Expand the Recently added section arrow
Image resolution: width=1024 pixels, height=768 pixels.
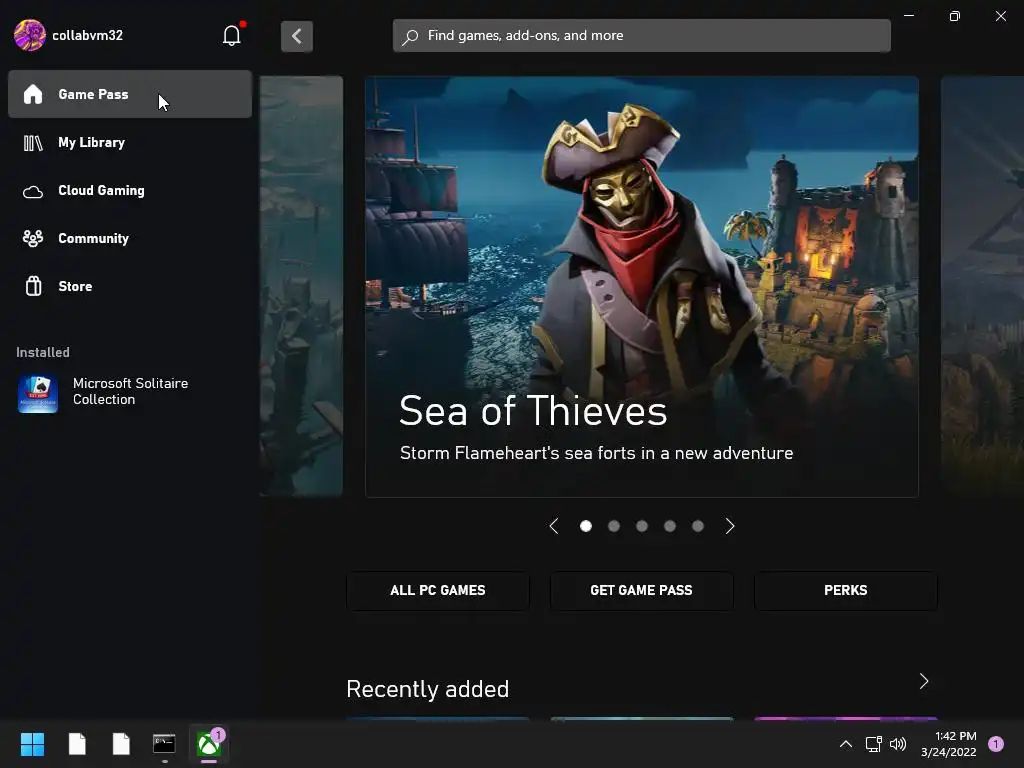pos(924,682)
